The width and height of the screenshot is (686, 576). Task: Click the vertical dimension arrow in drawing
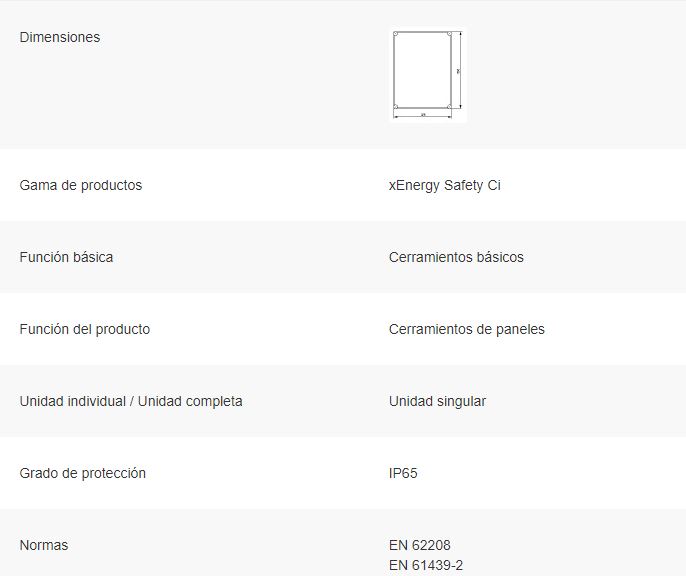tap(461, 70)
